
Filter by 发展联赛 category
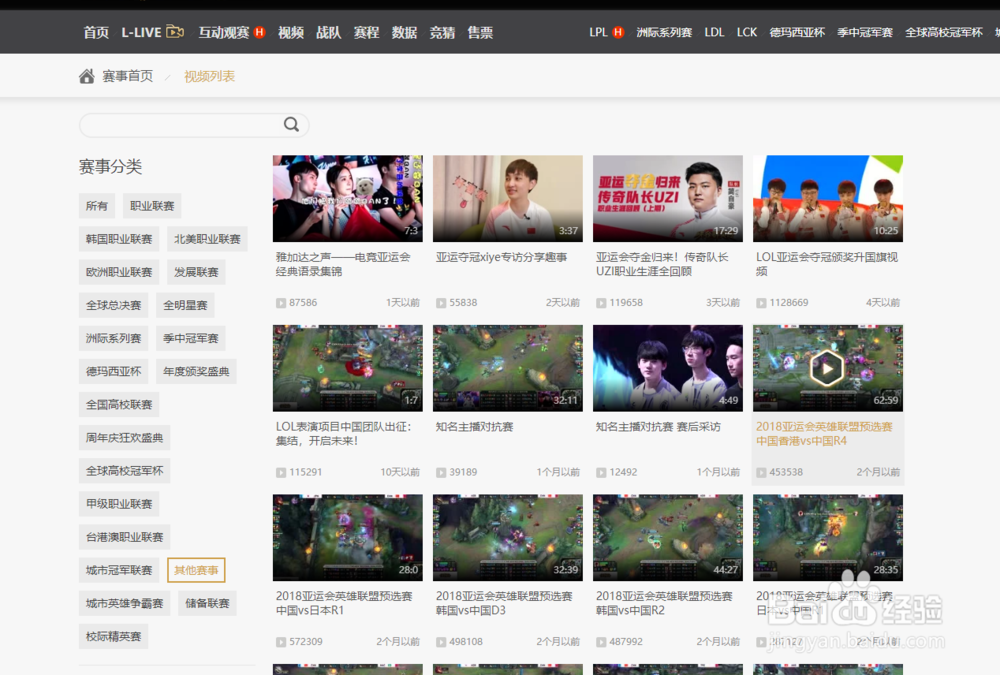click(196, 272)
